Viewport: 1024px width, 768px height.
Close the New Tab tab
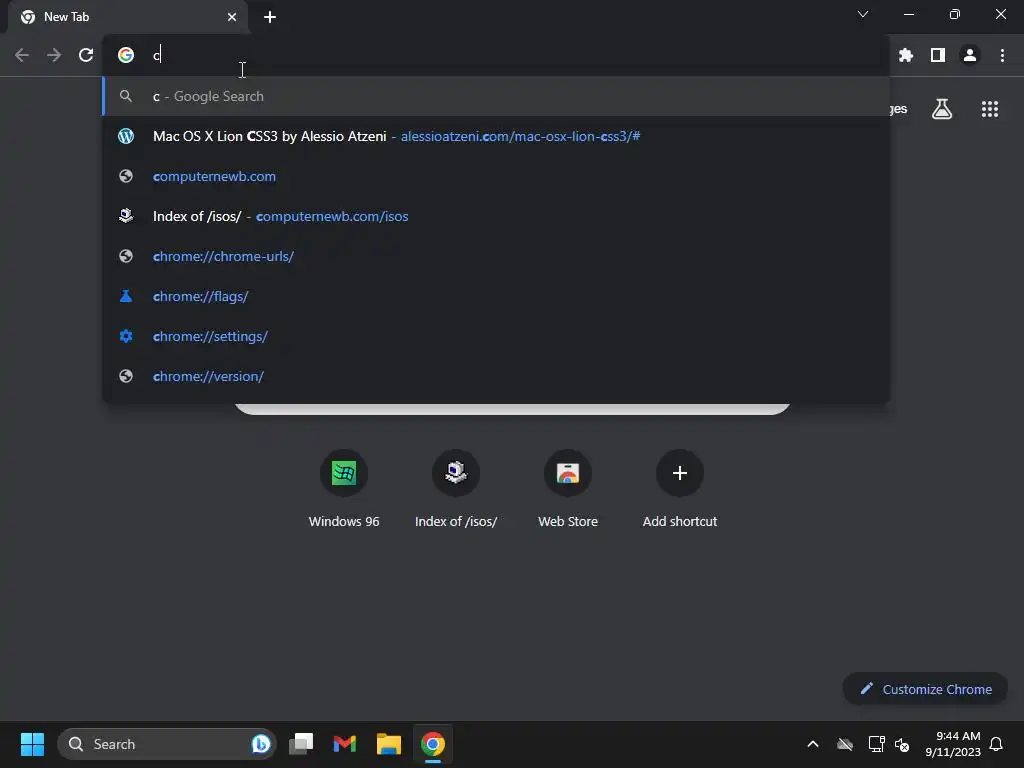[232, 17]
